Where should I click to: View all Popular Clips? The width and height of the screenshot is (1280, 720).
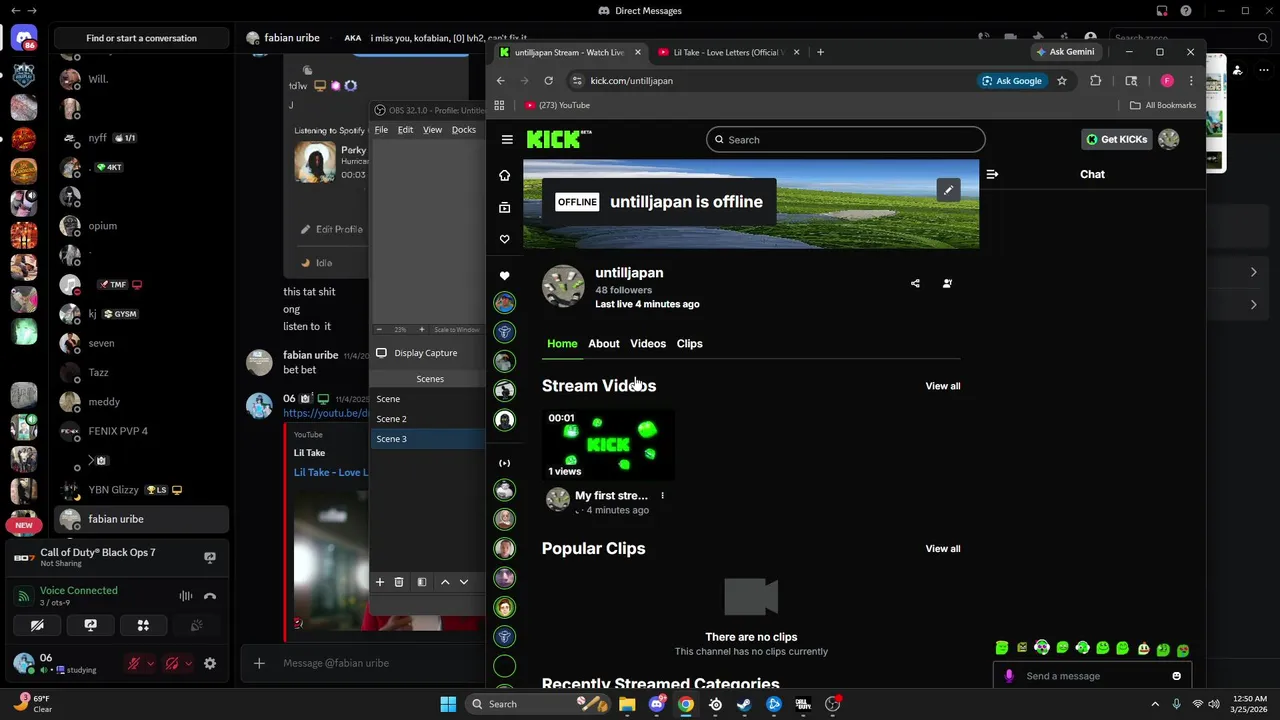pos(943,549)
